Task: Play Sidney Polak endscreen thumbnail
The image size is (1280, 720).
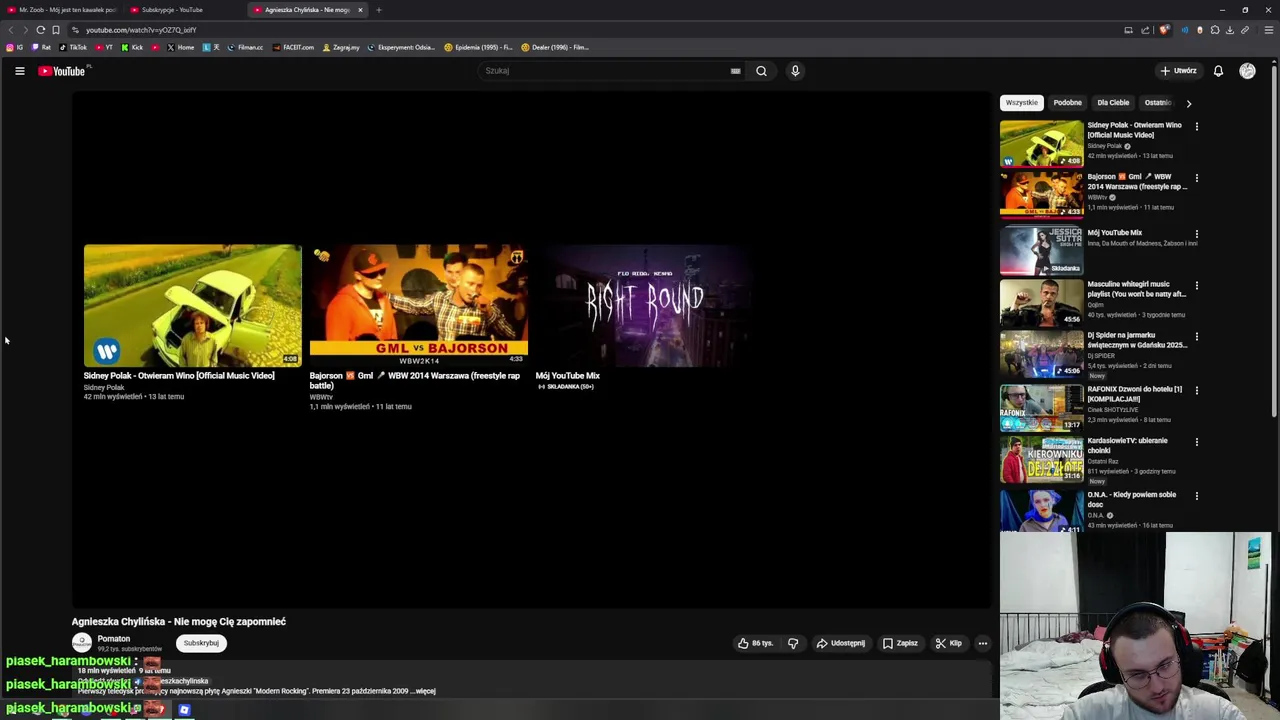Action: coord(192,306)
